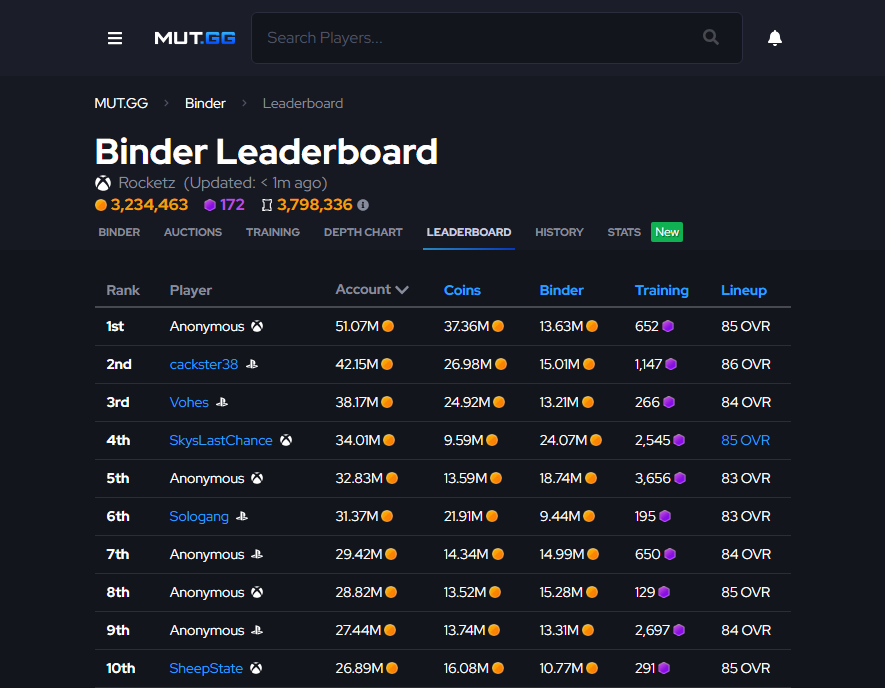Click training icon beside 1,147
The width and height of the screenshot is (885, 688).
coord(671,364)
